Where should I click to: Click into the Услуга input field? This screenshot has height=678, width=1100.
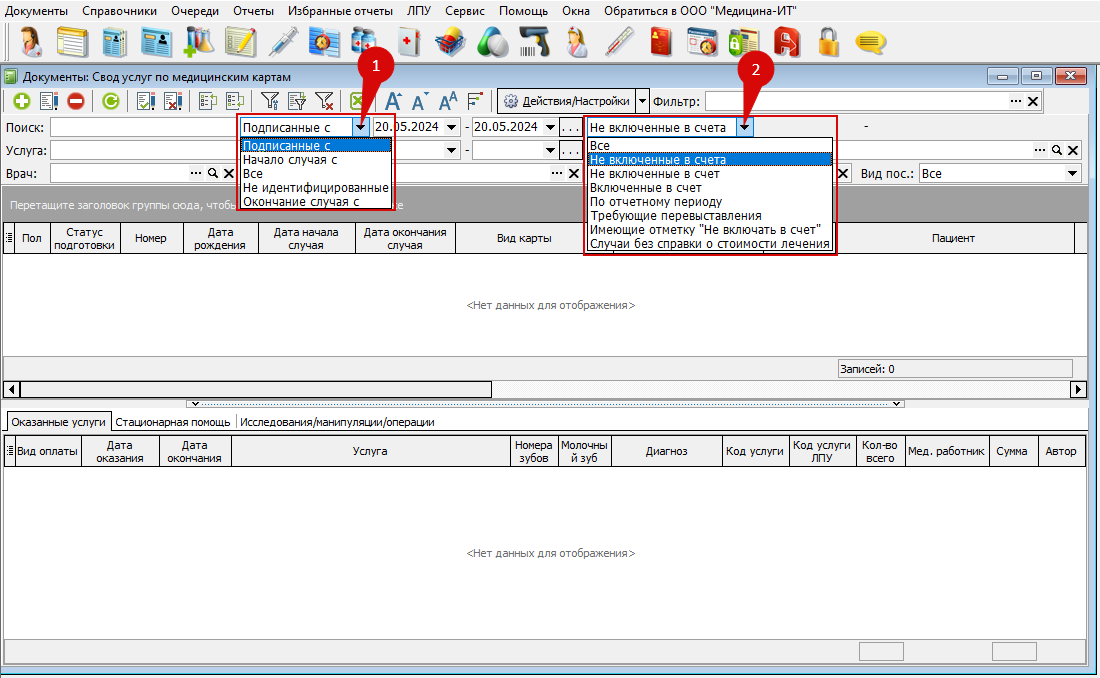click(x=144, y=150)
